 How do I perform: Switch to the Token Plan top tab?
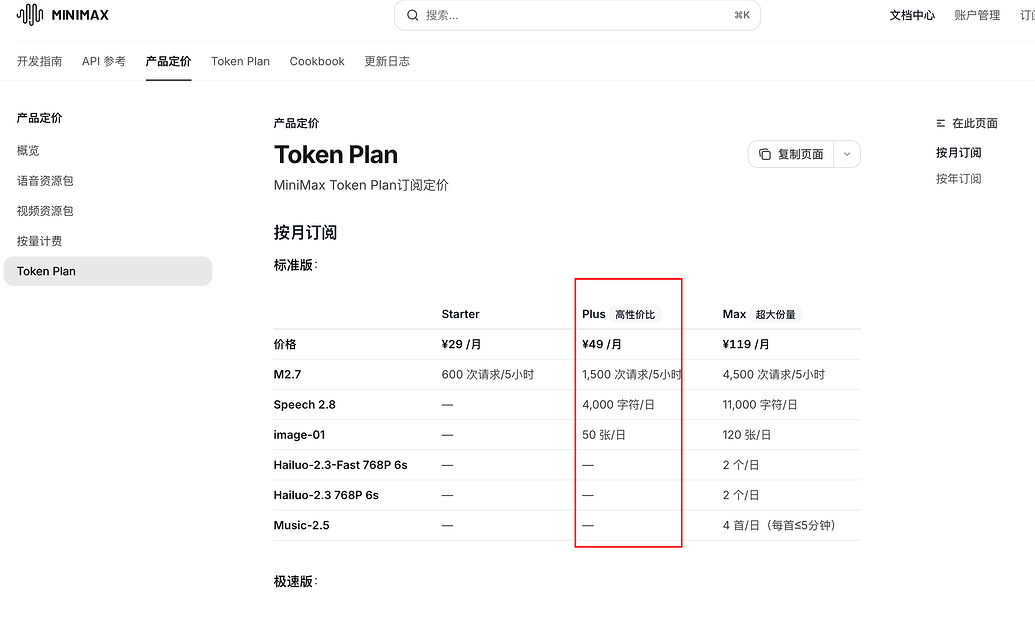(x=240, y=61)
